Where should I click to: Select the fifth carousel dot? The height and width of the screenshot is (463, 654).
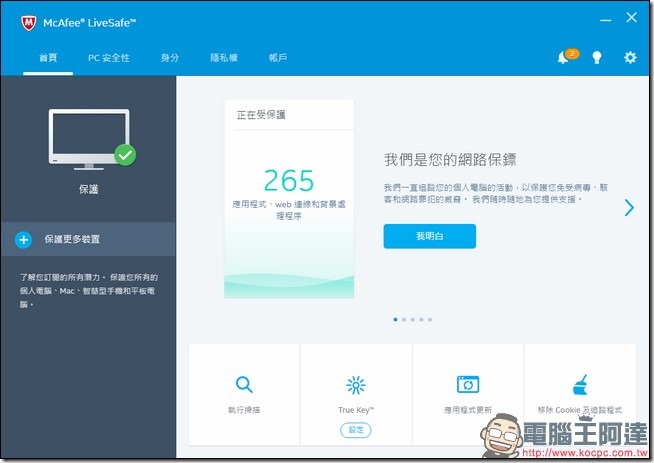click(x=430, y=320)
